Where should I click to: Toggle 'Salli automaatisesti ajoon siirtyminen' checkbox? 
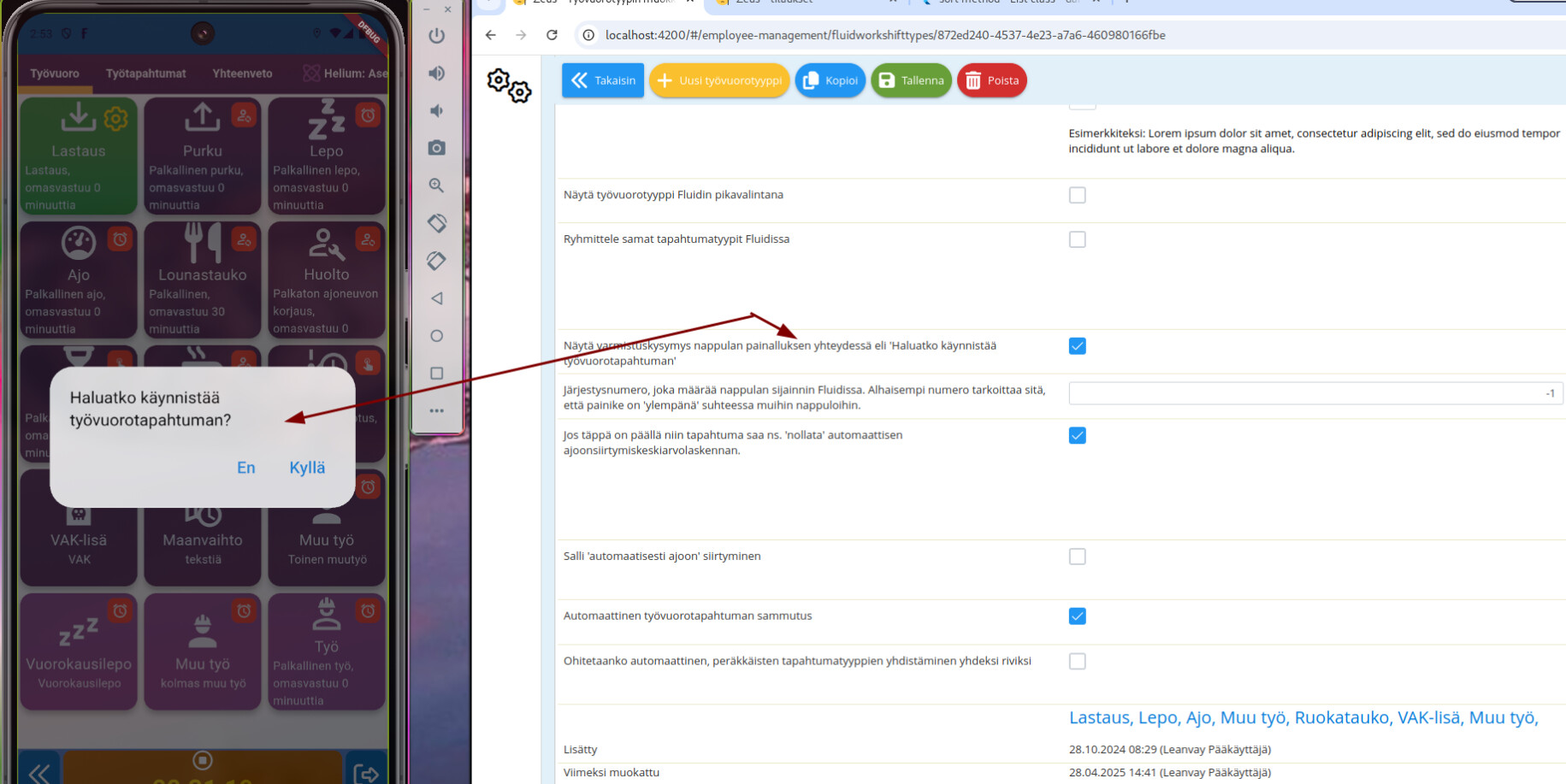1078,557
